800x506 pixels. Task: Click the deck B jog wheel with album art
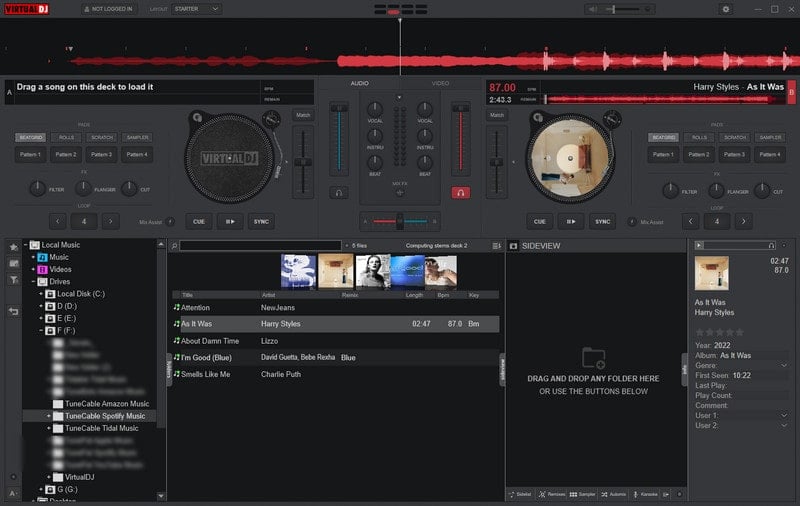570,158
